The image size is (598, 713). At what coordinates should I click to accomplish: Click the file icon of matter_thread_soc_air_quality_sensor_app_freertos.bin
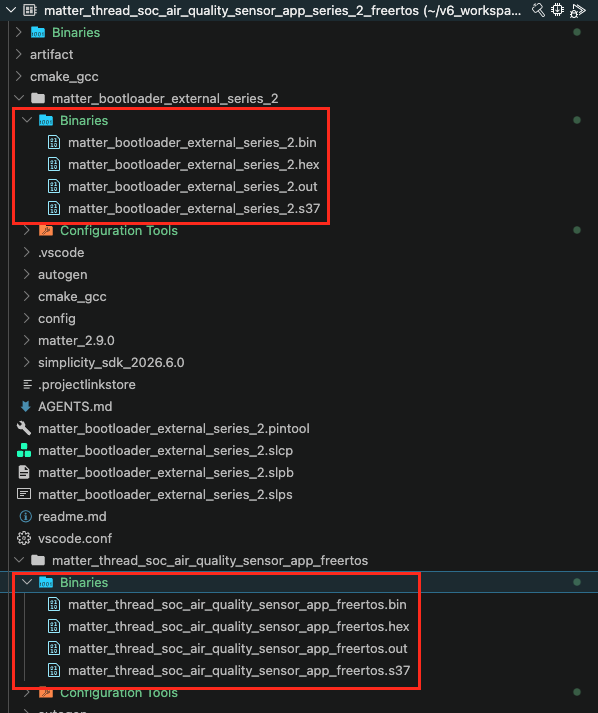54,604
